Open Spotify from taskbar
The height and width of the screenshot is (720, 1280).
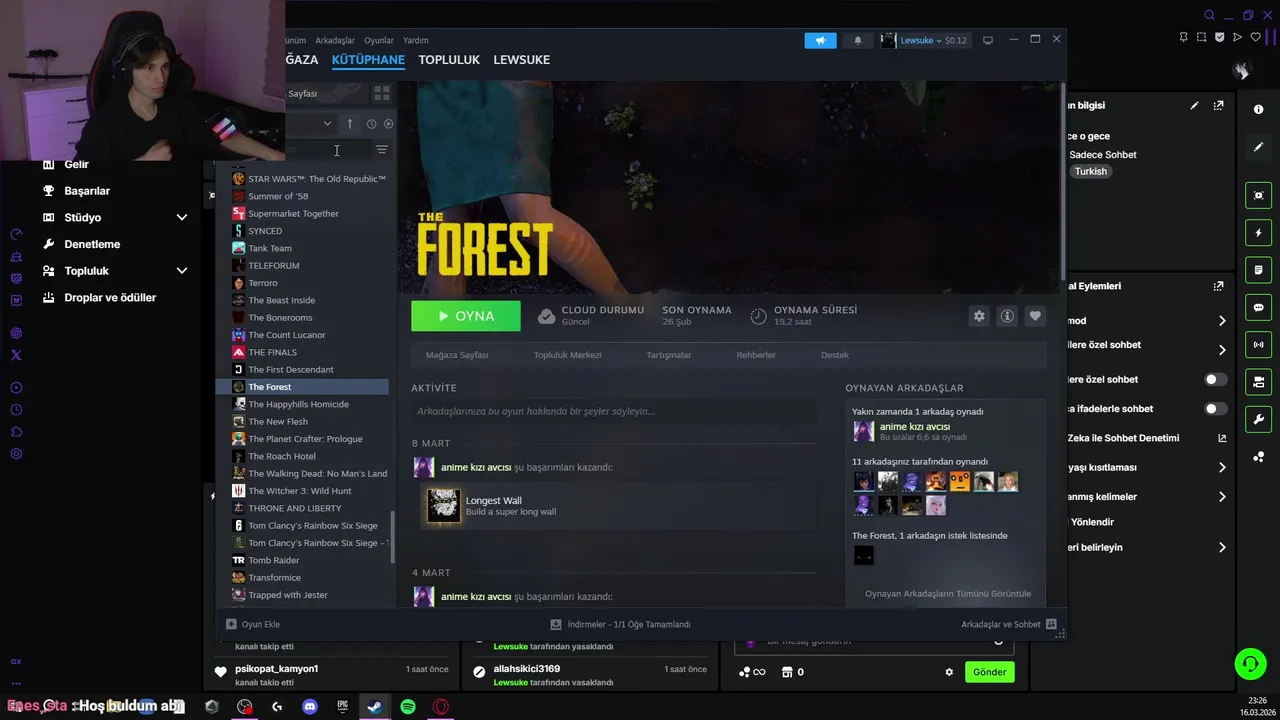point(408,707)
